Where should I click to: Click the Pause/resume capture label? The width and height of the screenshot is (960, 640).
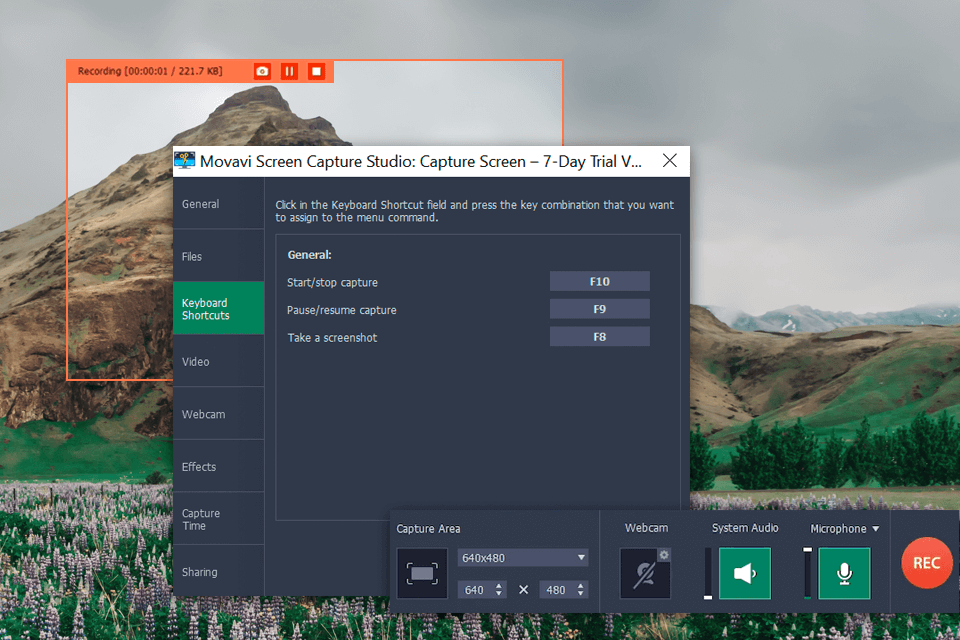point(342,310)
